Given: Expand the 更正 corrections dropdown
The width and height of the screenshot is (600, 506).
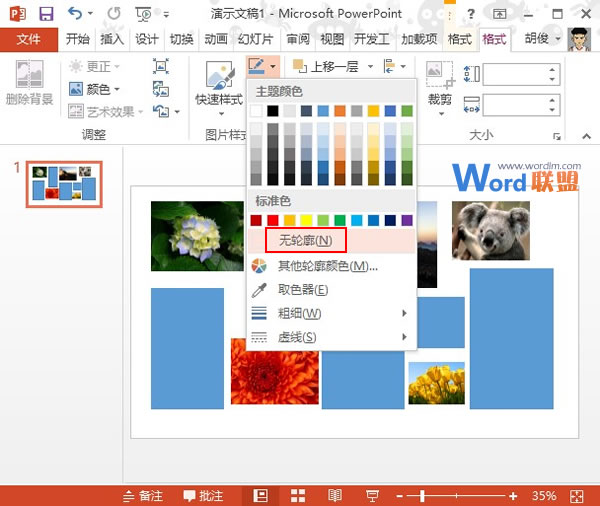Looking at the screenshot, I should 117,67.
